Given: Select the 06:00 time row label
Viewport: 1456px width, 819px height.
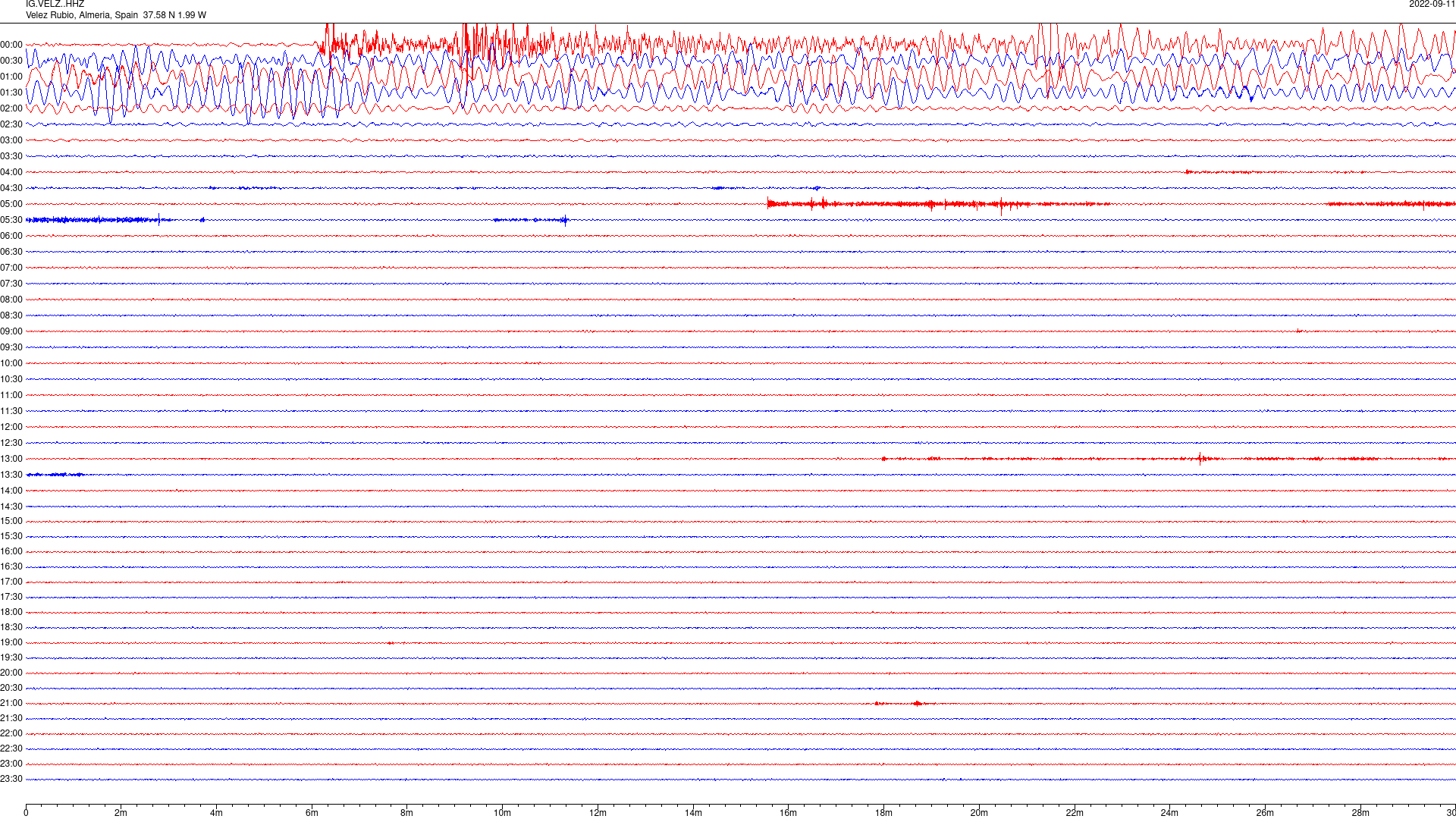Looking at the screenshot, I should click(11, 236).
